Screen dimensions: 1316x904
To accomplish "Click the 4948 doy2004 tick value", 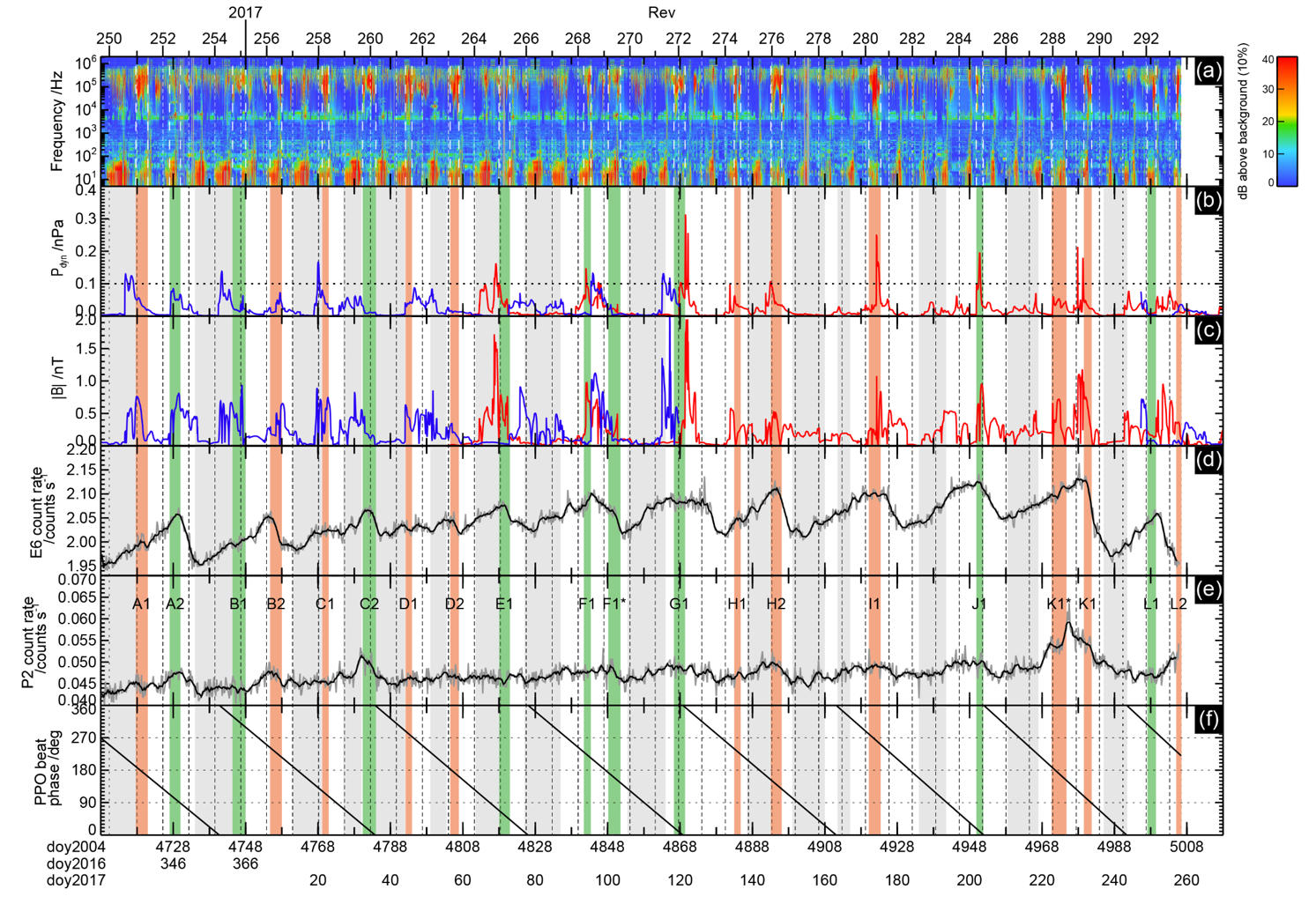I will 969,847.
